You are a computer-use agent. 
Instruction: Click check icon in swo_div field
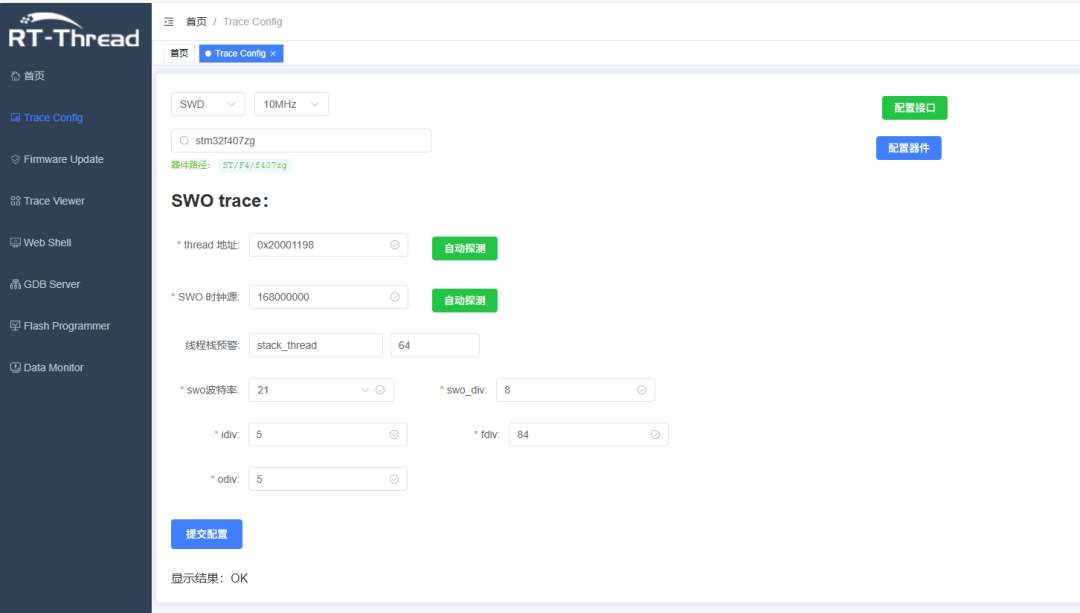coord(642,390)
